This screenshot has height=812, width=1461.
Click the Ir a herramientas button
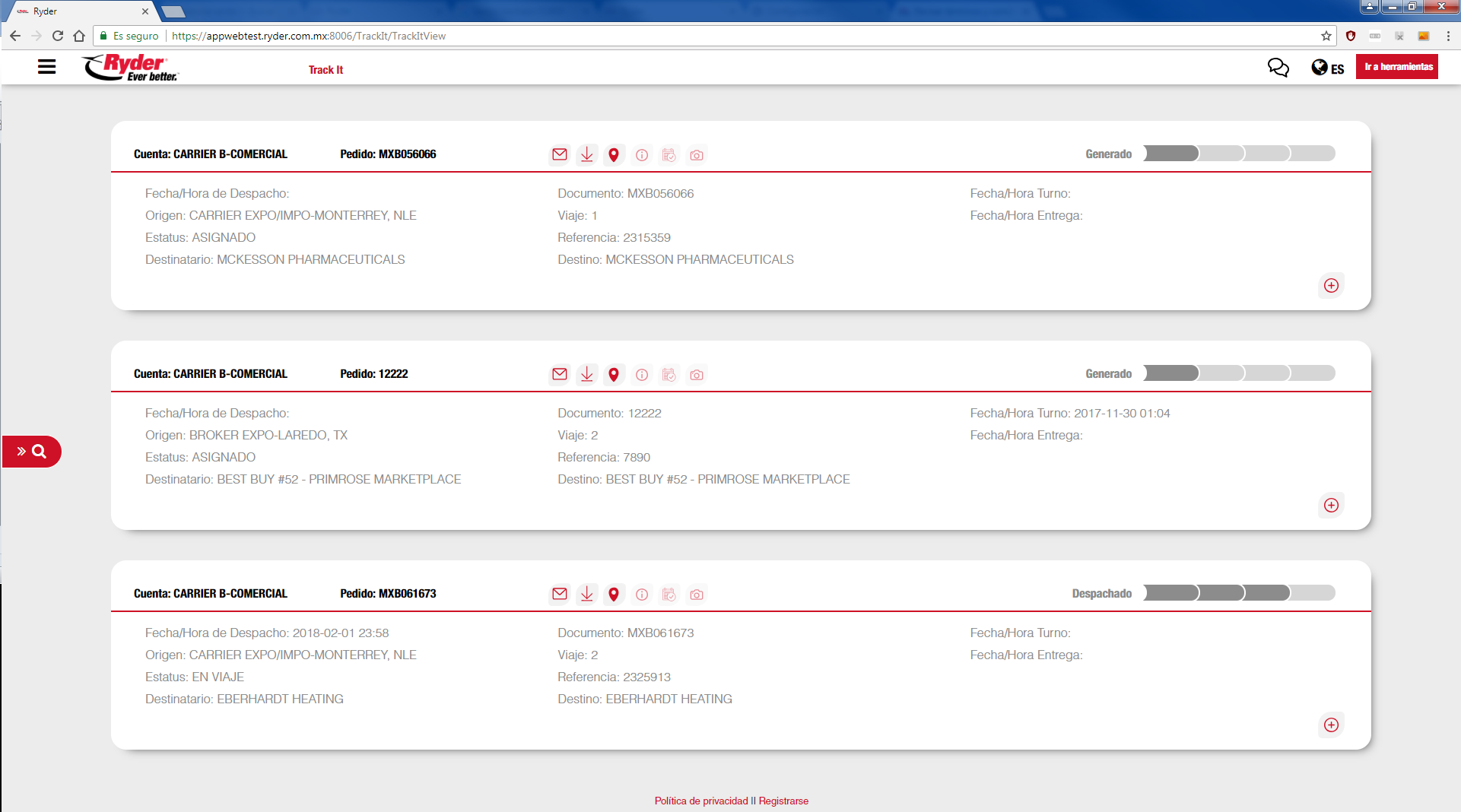(1398, 67)
